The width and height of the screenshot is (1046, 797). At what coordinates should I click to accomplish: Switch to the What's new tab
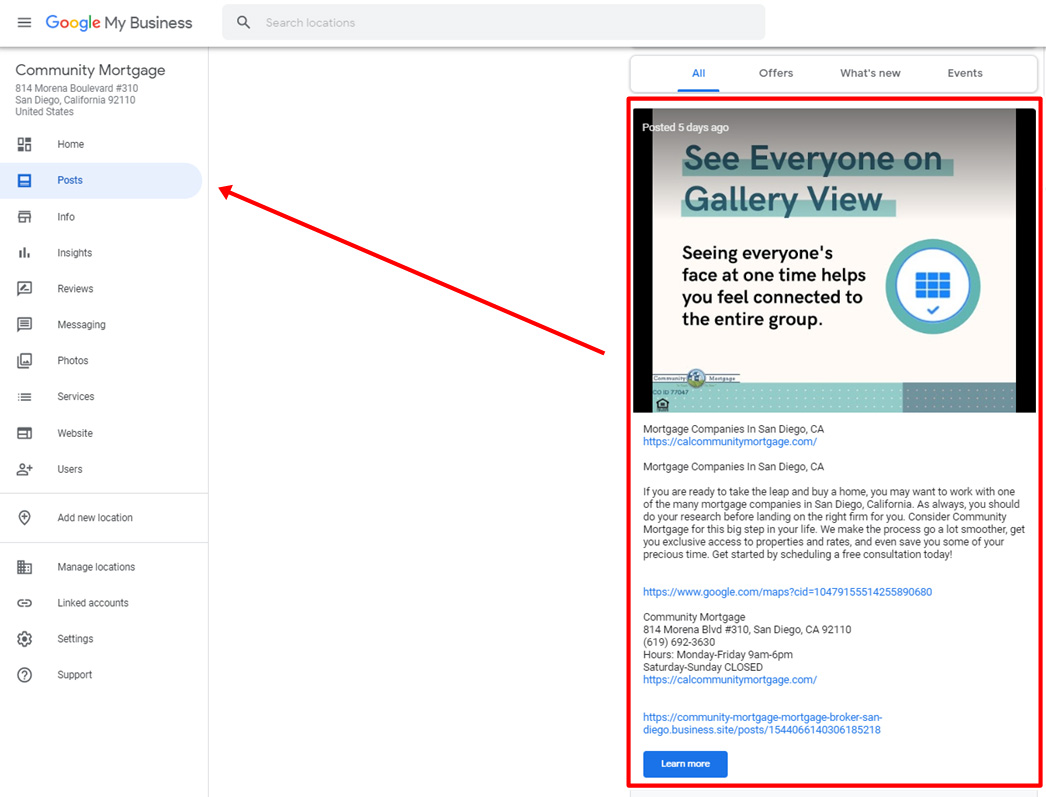tap(870, 73)
